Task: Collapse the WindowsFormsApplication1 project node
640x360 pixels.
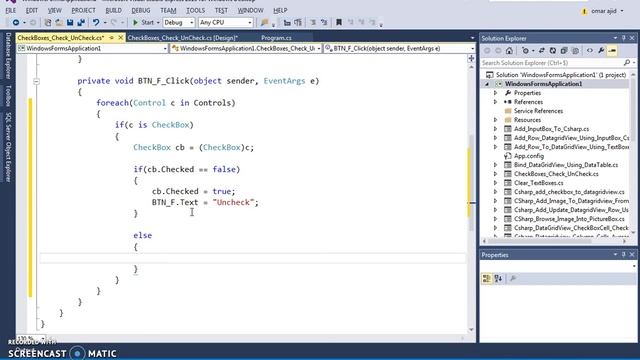Action: (487, 84)
